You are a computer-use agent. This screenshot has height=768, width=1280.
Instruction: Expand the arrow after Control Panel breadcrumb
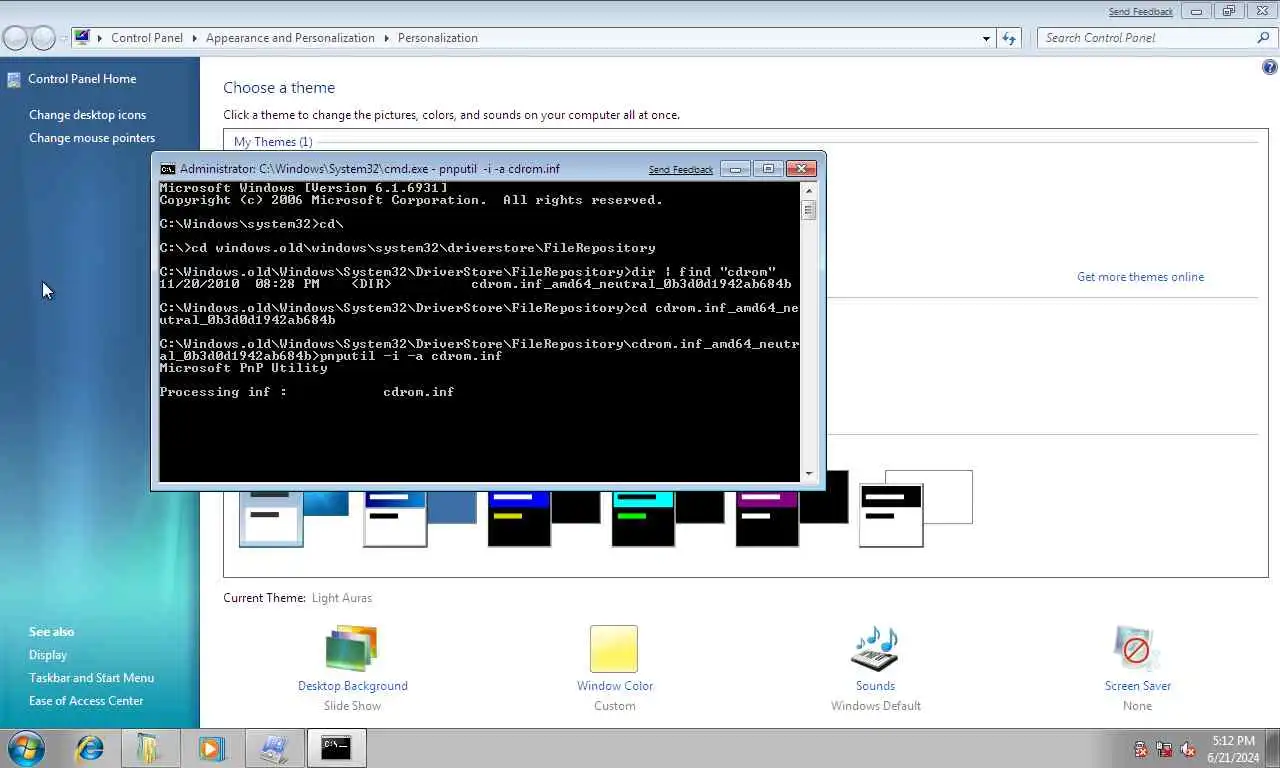point(194,38)
